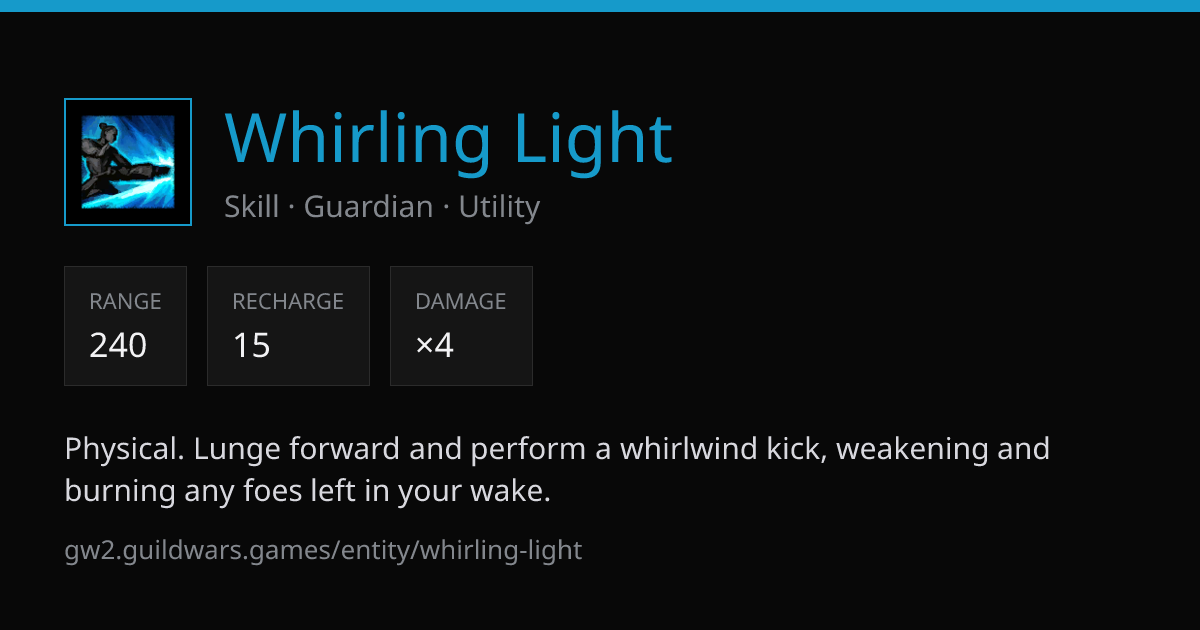Click the DAMAGE stat label
Screen dimensions: 1200x630
click(x=461, y=301)
